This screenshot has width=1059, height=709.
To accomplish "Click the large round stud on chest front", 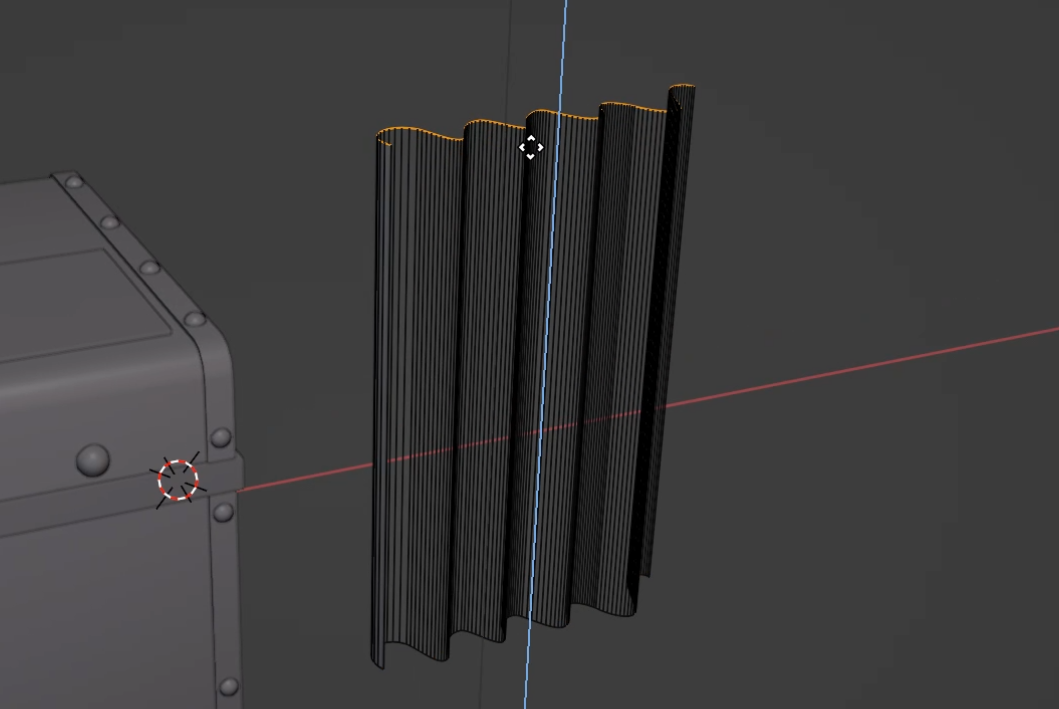I will (93, 459).
